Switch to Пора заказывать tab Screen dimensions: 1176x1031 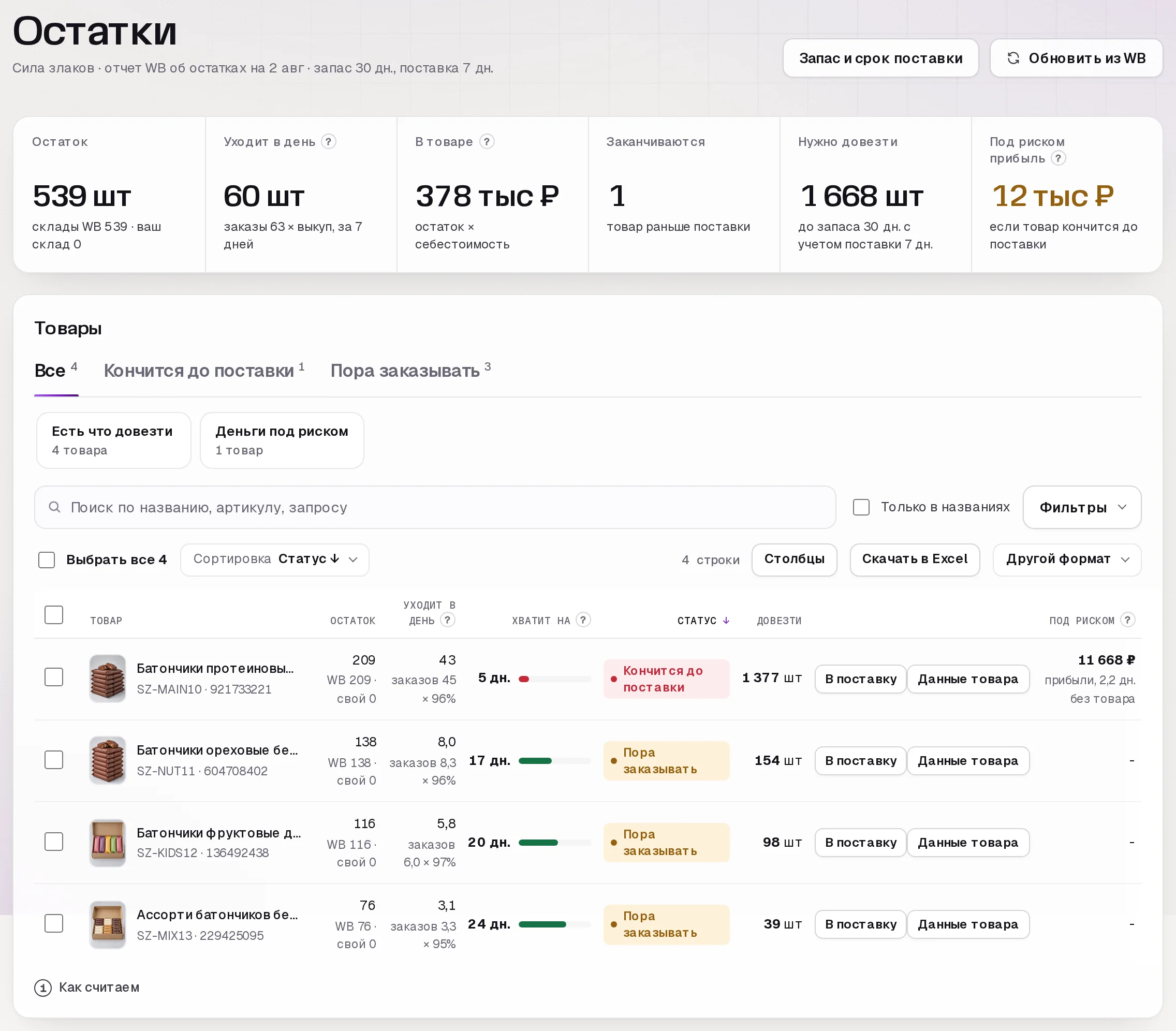410,371
